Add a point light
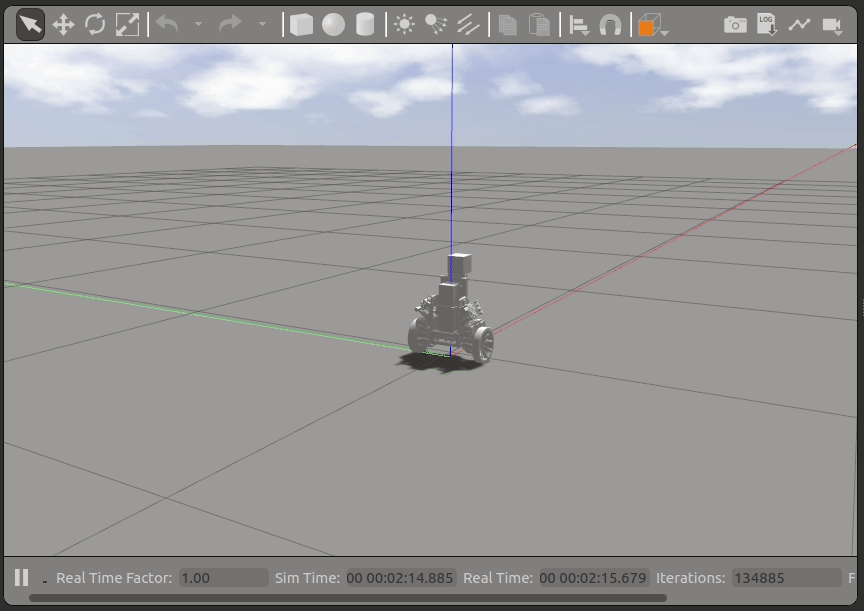The image size is (864, 611). pyautogui.click(x=404, y=25)
